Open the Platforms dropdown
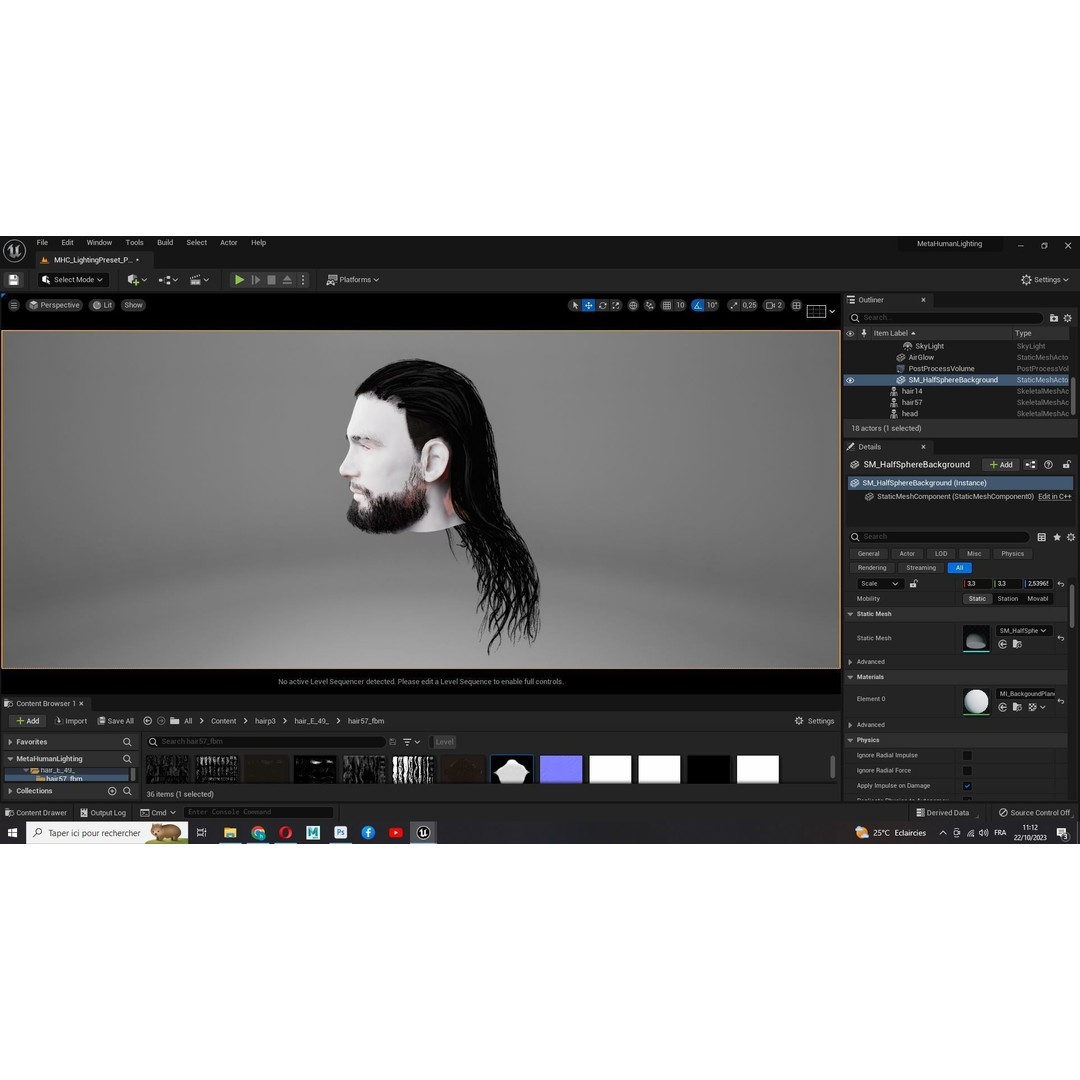The image size is (1080, 1080). click(353, 280)
